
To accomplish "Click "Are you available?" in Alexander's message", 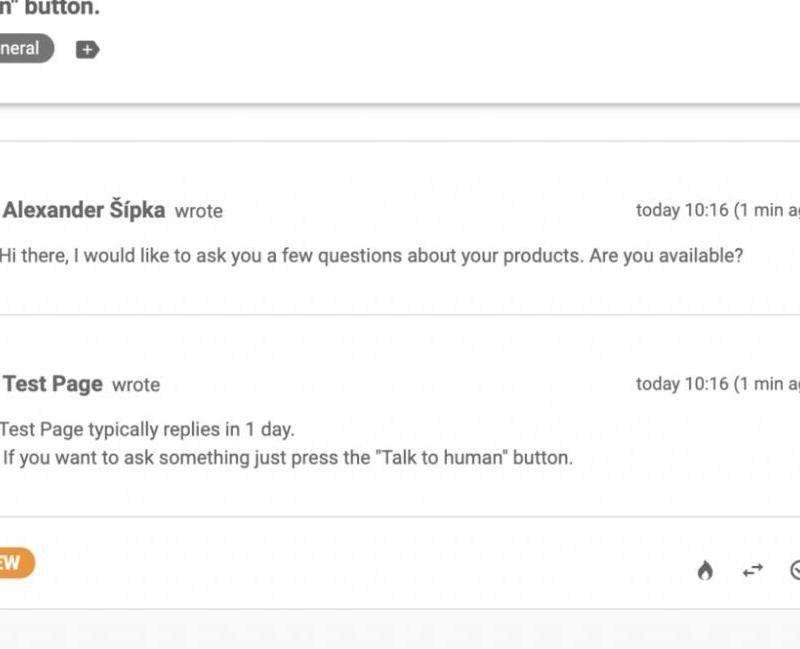I will click(666, 255).
